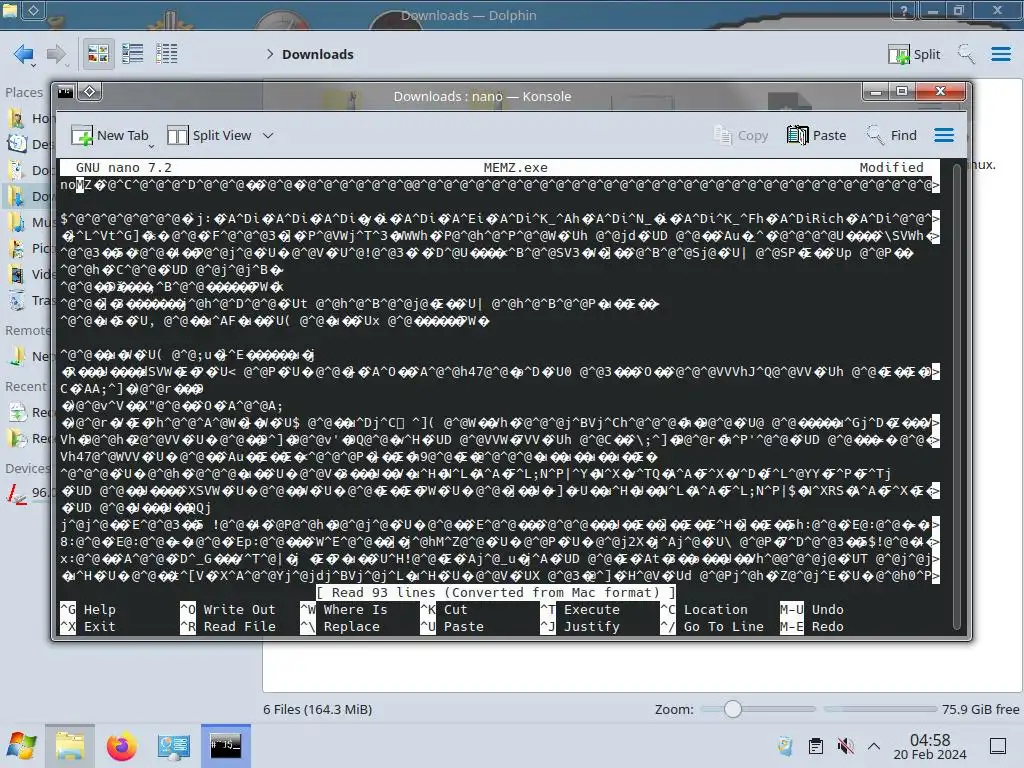Click ^C Location in nano shortcuts
The width and height of the screenshot is (1024, 768).
(x=705, y=609)
